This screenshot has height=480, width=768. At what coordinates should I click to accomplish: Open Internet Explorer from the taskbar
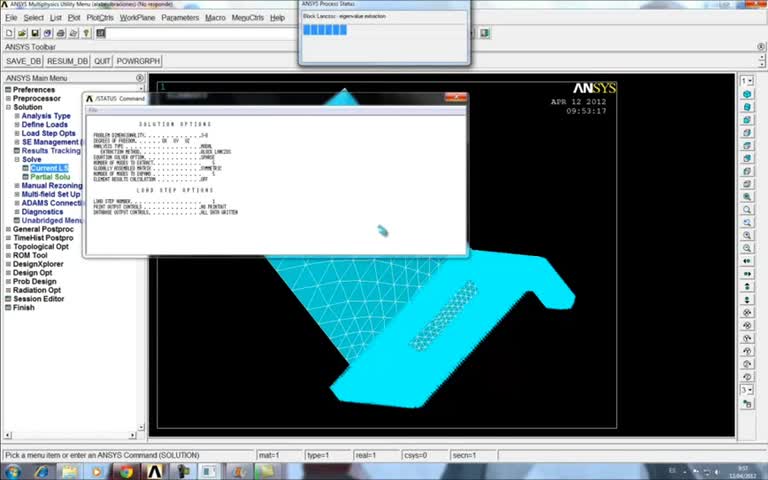coord(41,472)
